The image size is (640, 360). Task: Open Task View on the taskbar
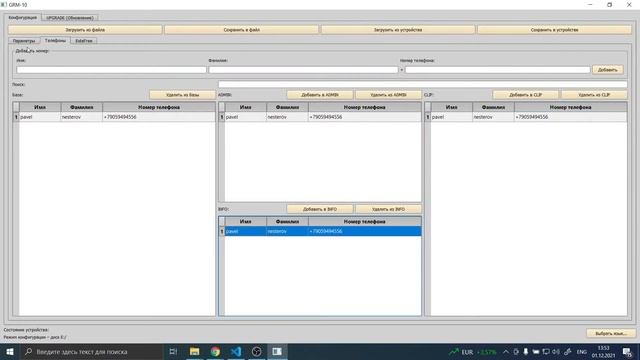[x=173, y=351]
